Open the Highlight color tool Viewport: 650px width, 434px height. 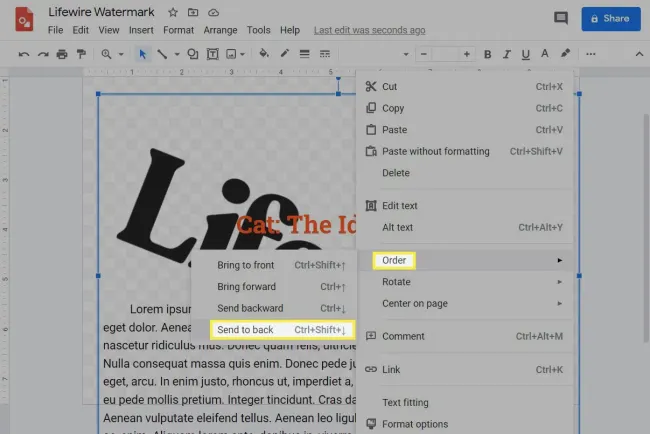[x=565, y=54]
